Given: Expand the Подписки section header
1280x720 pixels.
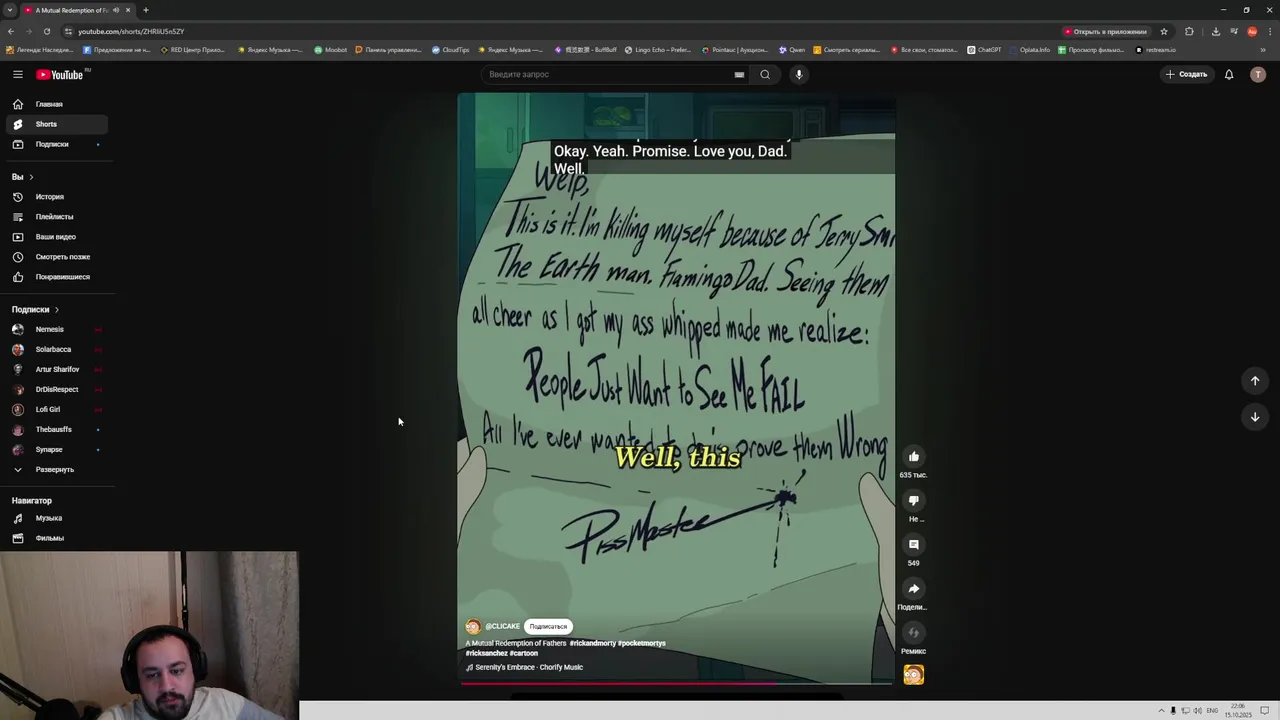Looking at the screenshot, I should pos(36,310).
